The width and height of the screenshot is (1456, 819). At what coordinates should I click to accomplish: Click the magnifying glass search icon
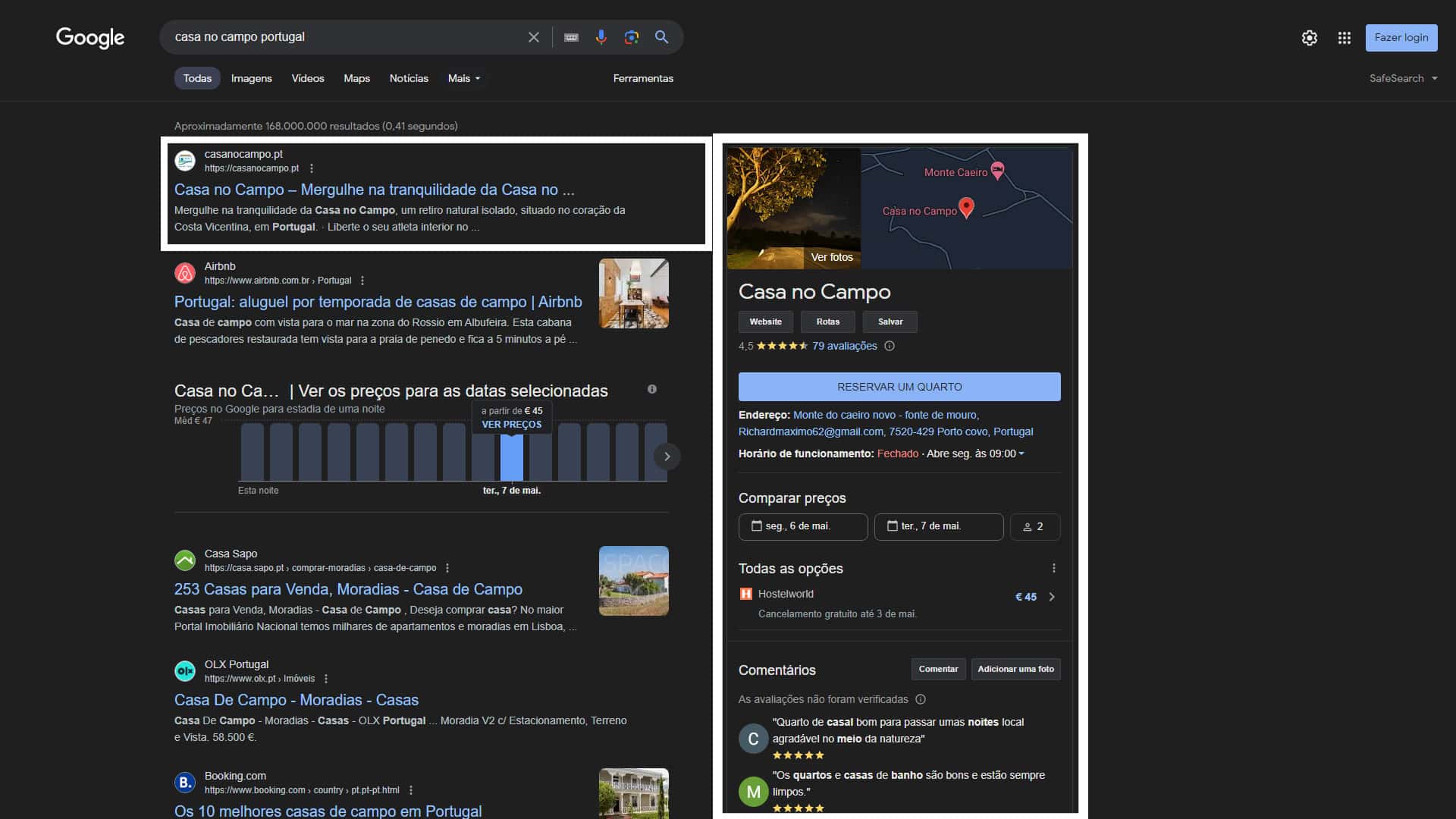[661, 37]
